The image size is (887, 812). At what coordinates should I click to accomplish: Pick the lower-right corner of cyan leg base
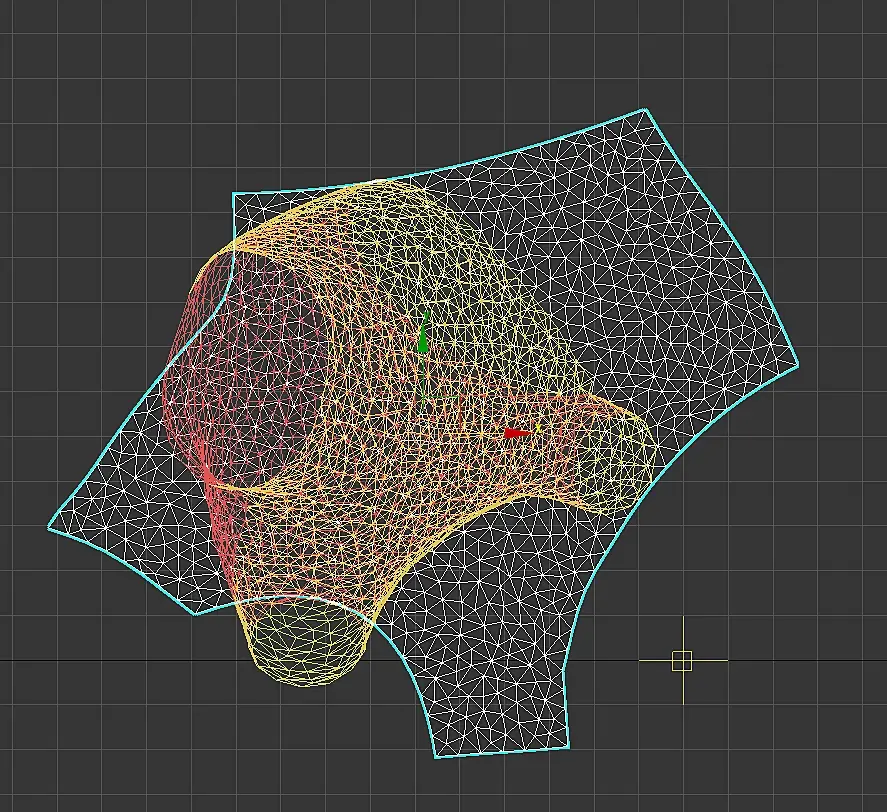[x=569, y=747]
